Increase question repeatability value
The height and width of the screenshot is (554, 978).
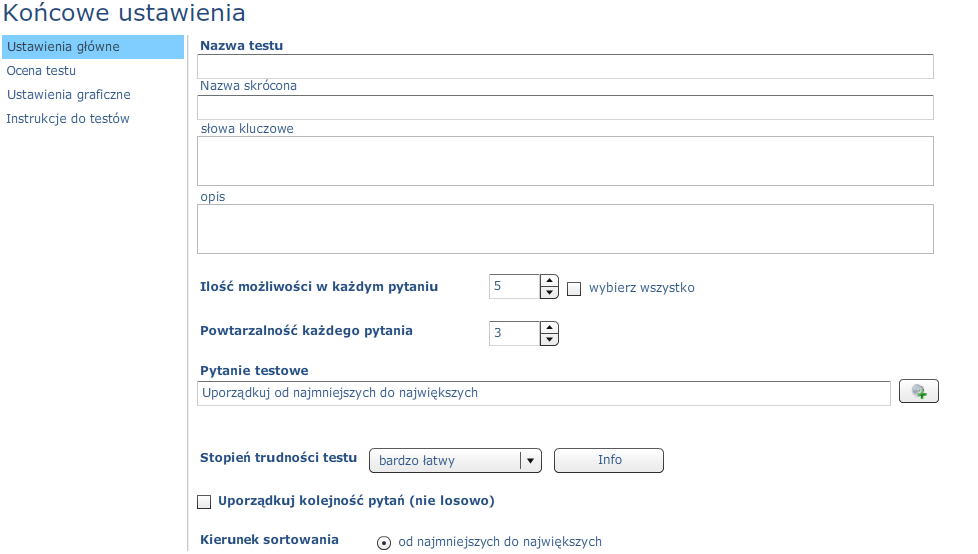[549, 328]
